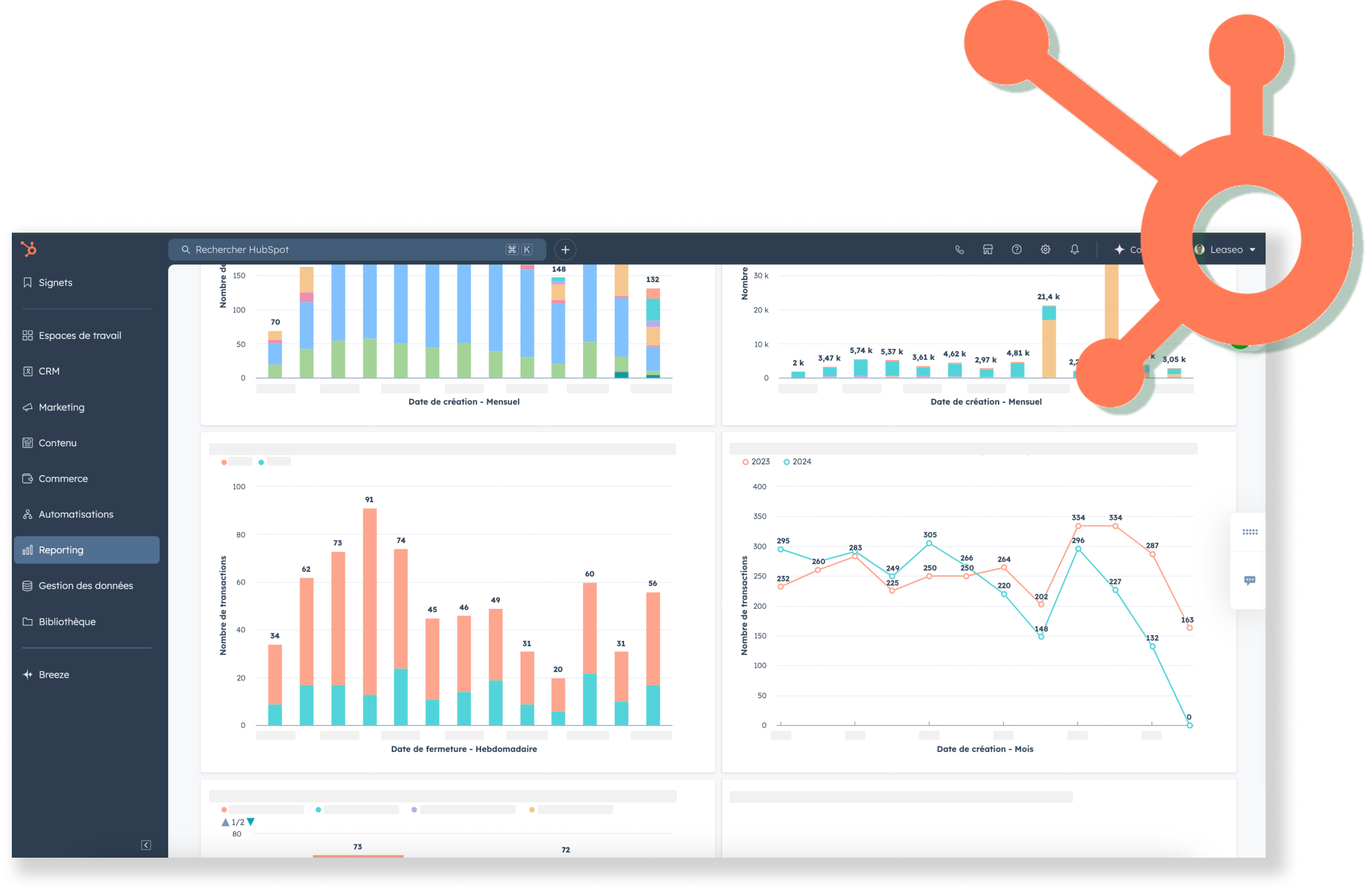Open the chat bubble widget on right edge
The image size is (1372, 891).
[x=1249, y=580]
